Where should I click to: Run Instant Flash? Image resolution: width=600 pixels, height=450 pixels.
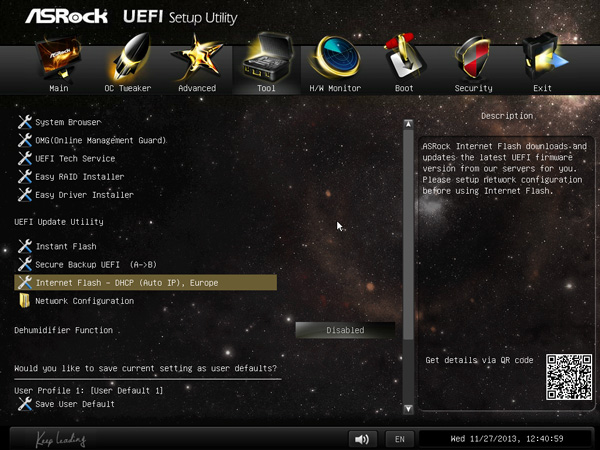click(x=66, y=246)
